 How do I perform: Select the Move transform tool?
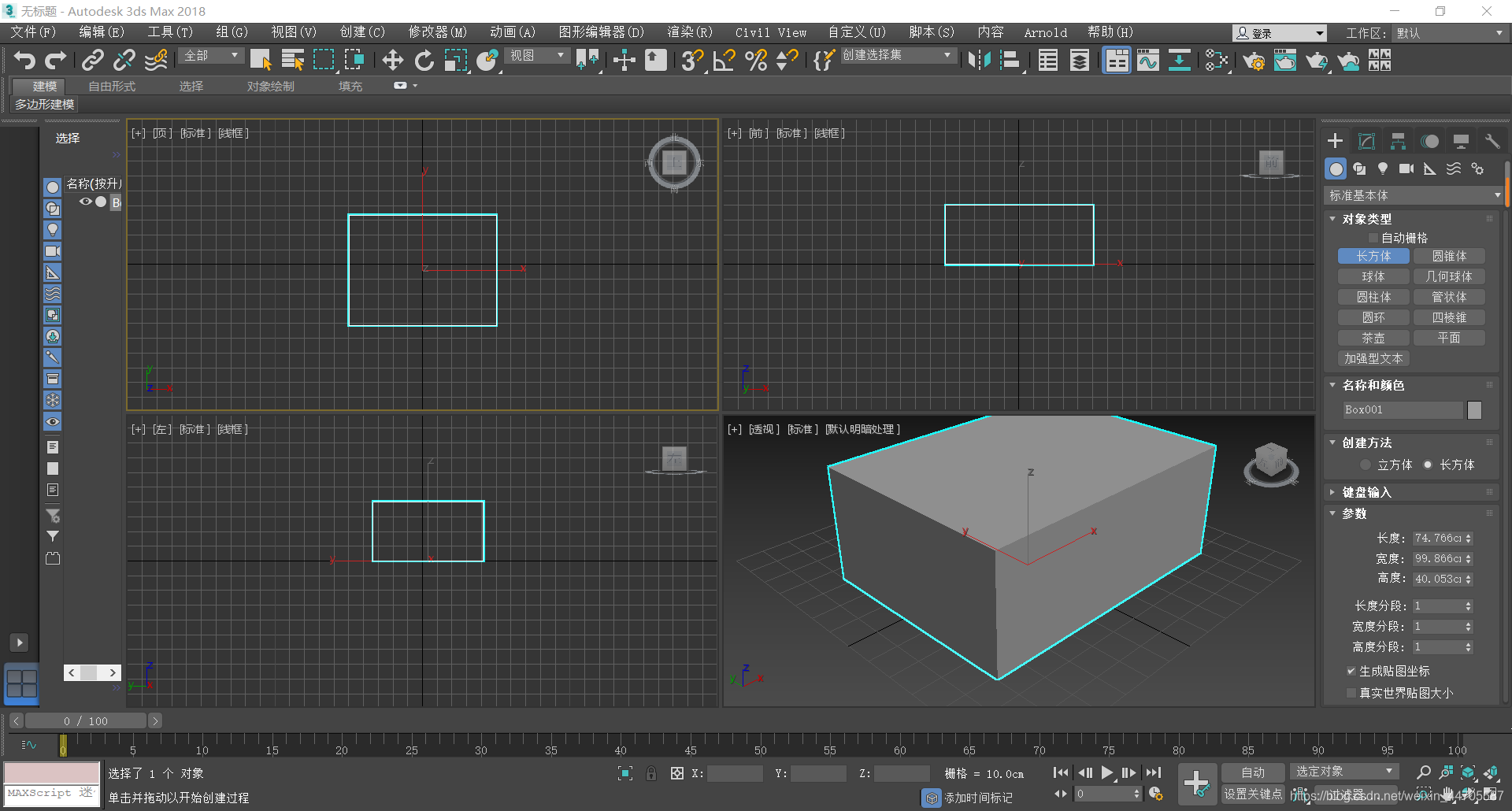[x=392, y=61]
